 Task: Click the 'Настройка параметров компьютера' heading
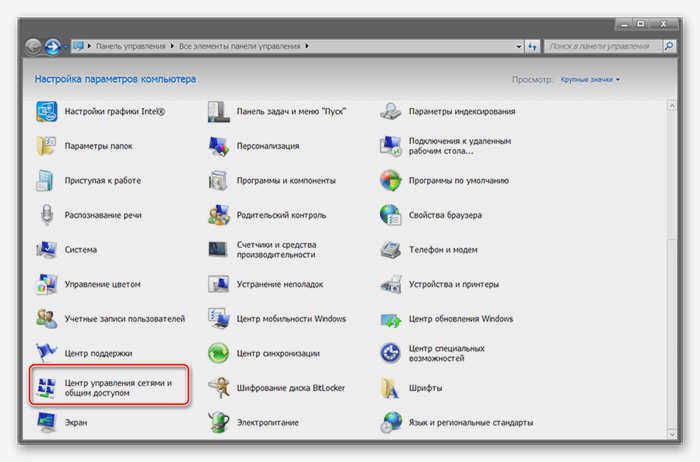[x=115, y=79]
